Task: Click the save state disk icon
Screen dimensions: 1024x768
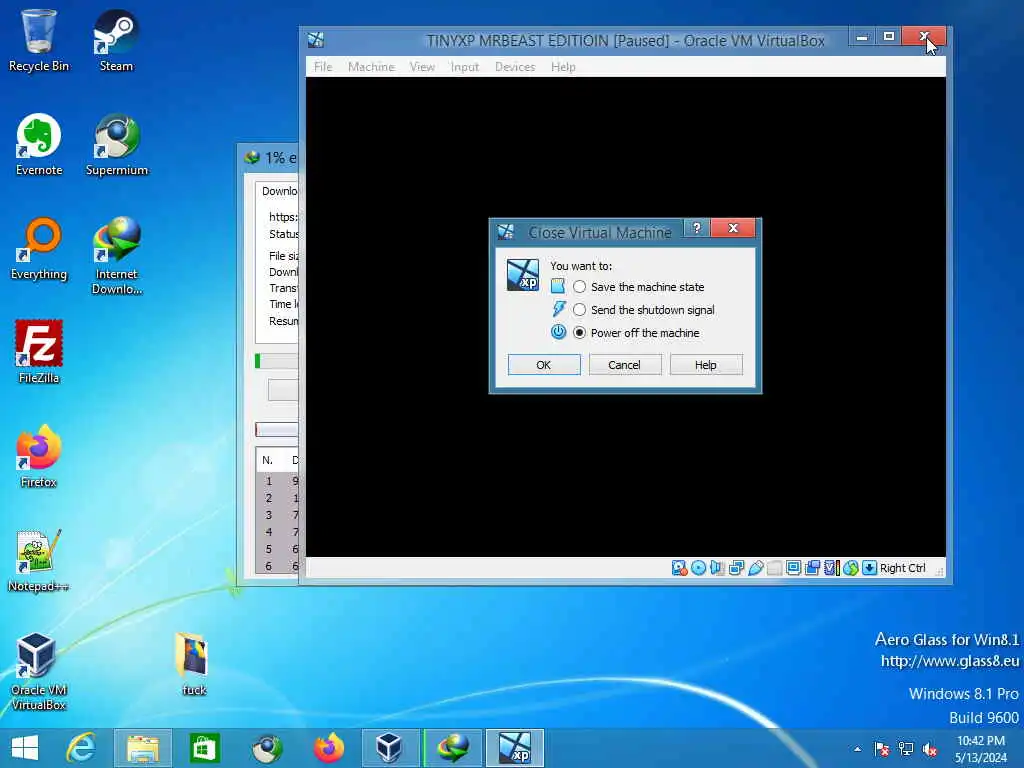Action: tap(558, 286)
